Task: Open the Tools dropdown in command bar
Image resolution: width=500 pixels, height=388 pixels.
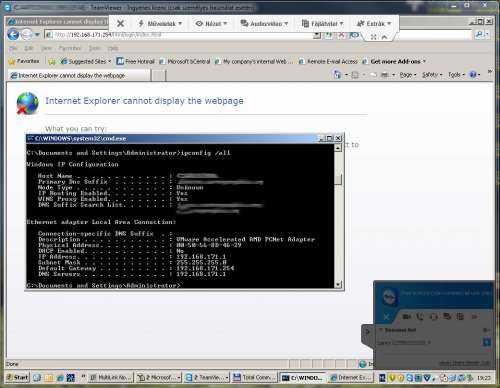Action: coord(456,75)
